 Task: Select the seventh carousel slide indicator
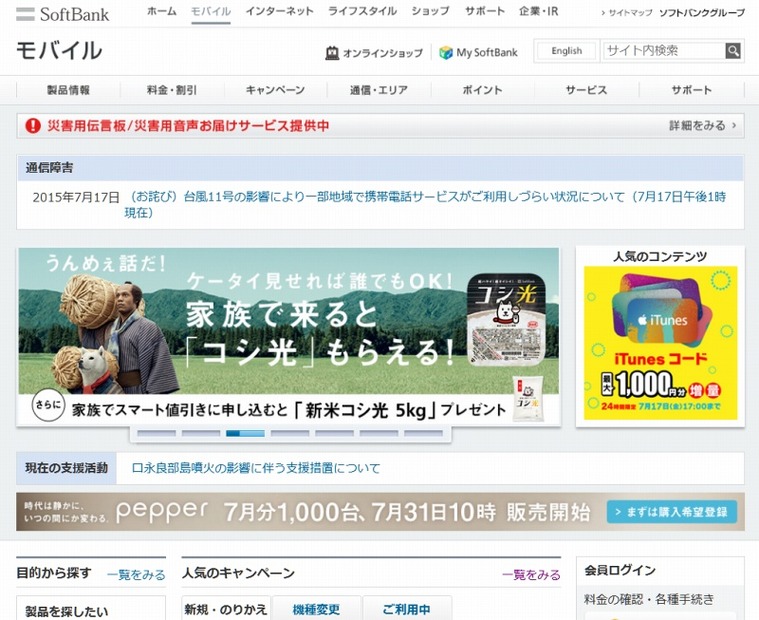(x=424, y=434)
